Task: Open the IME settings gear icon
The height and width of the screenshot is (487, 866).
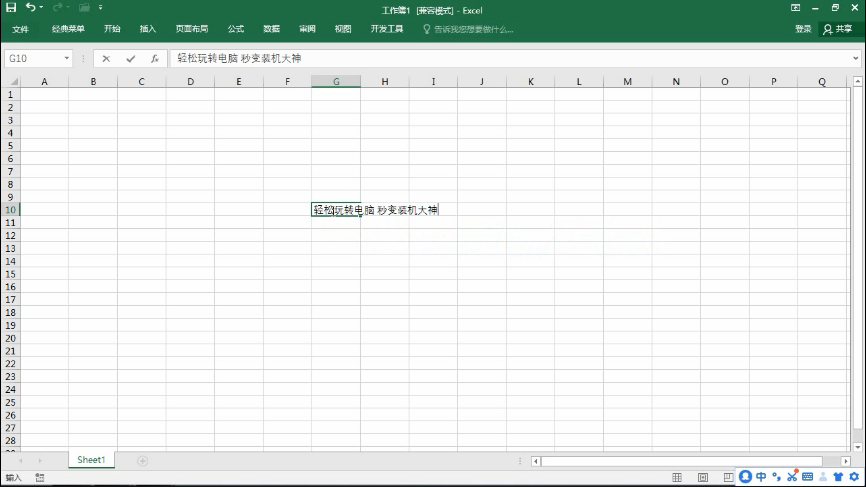Action: tap(853, 477)
